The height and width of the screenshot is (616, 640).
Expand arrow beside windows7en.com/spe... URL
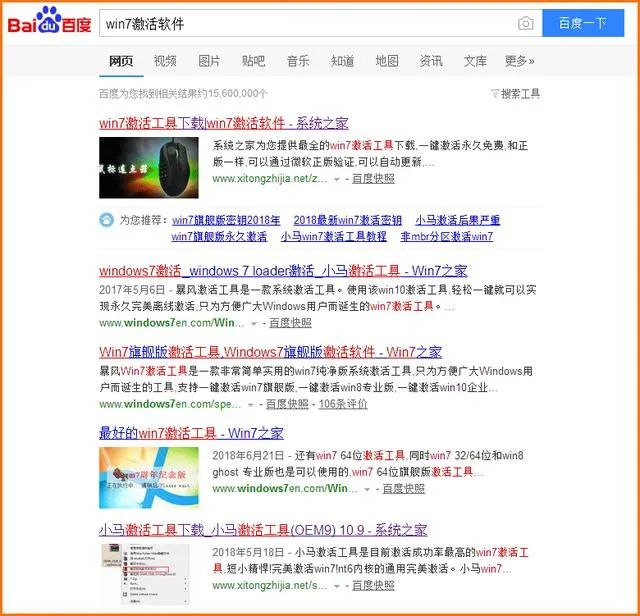(x=251, y=405)
